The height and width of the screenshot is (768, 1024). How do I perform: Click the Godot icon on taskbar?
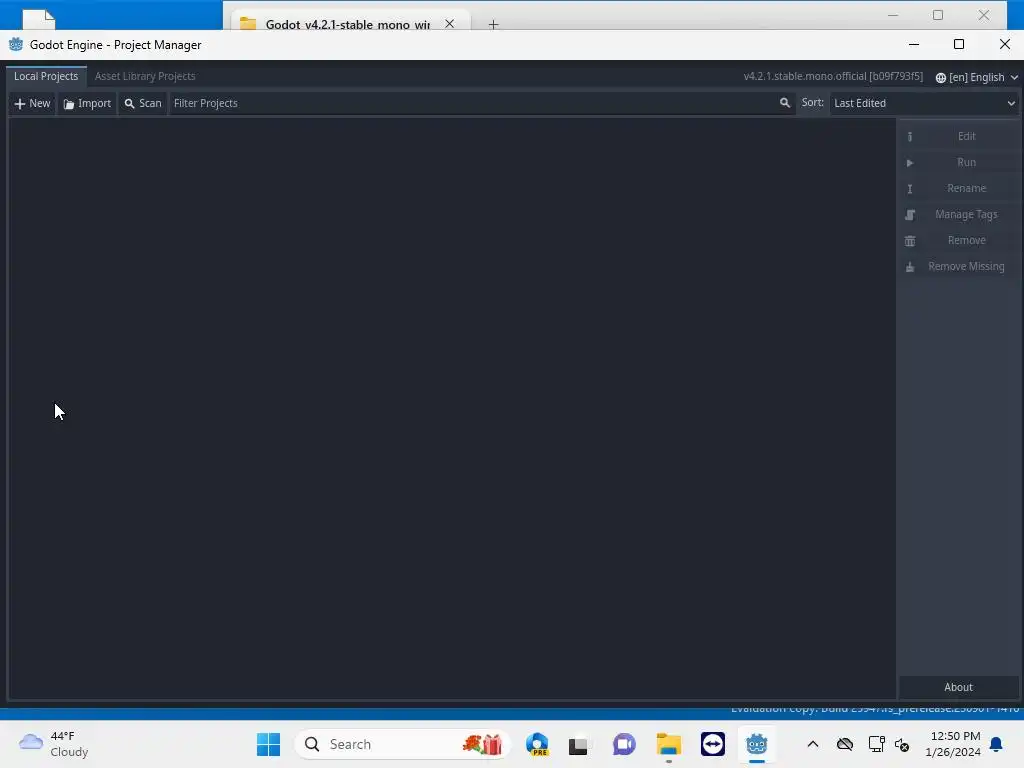coord(756,744)
